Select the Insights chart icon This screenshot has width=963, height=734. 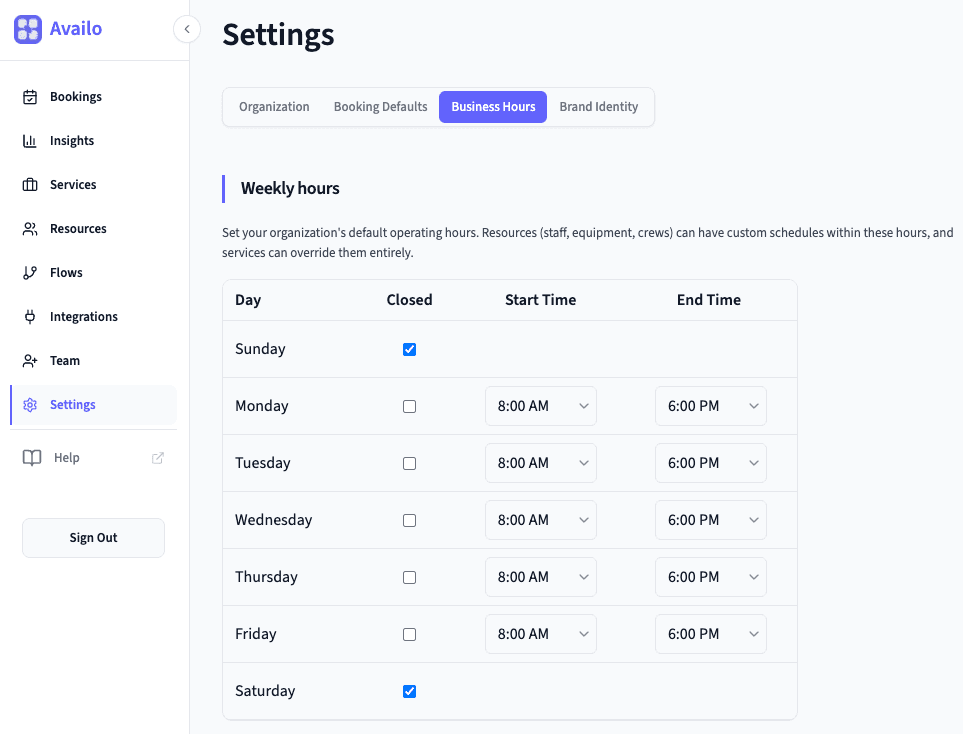tap(29, 140)
